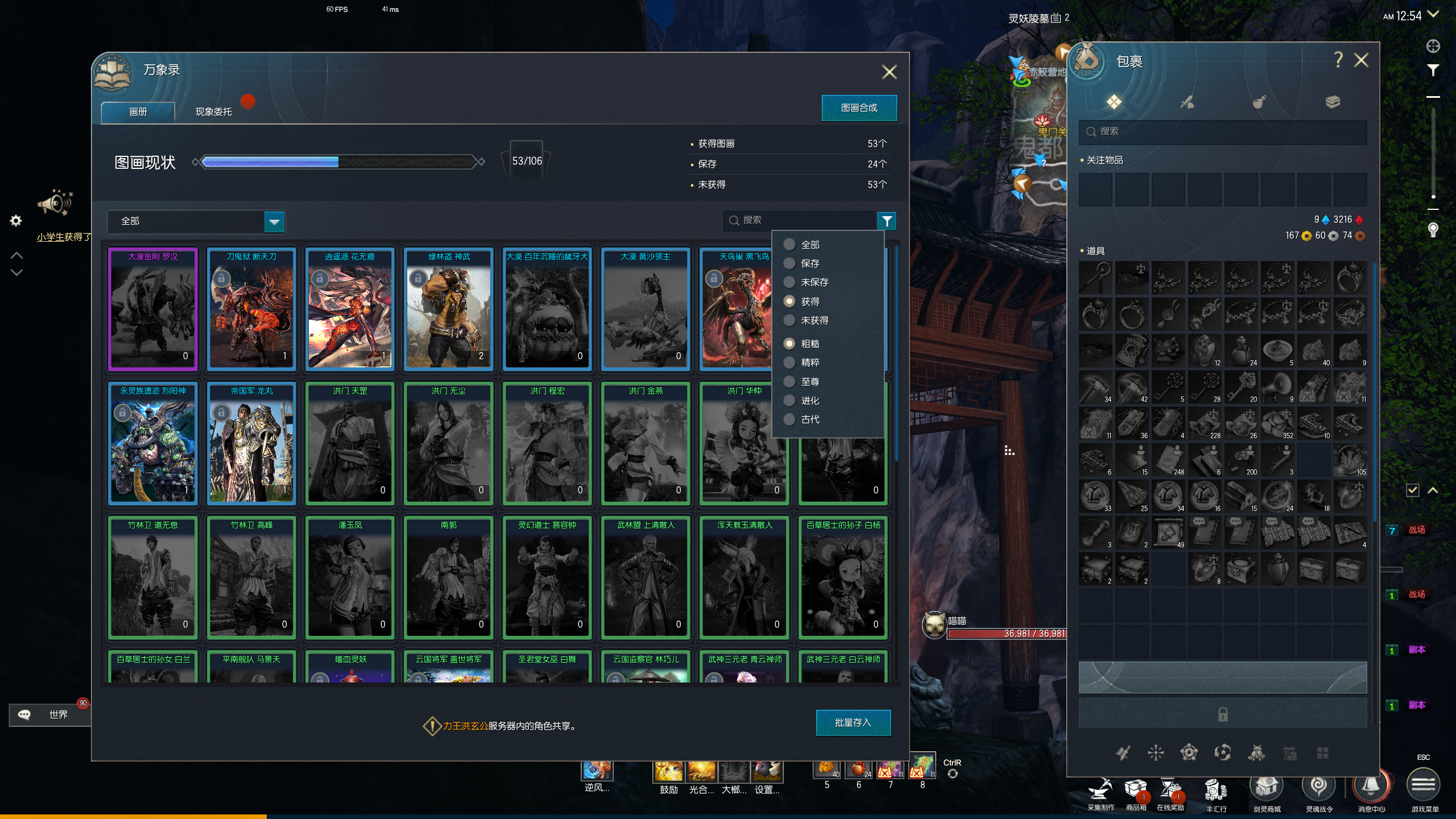Open the 商品箱 item box icon
The image size is (1456, 819).
click(1135, 789)
